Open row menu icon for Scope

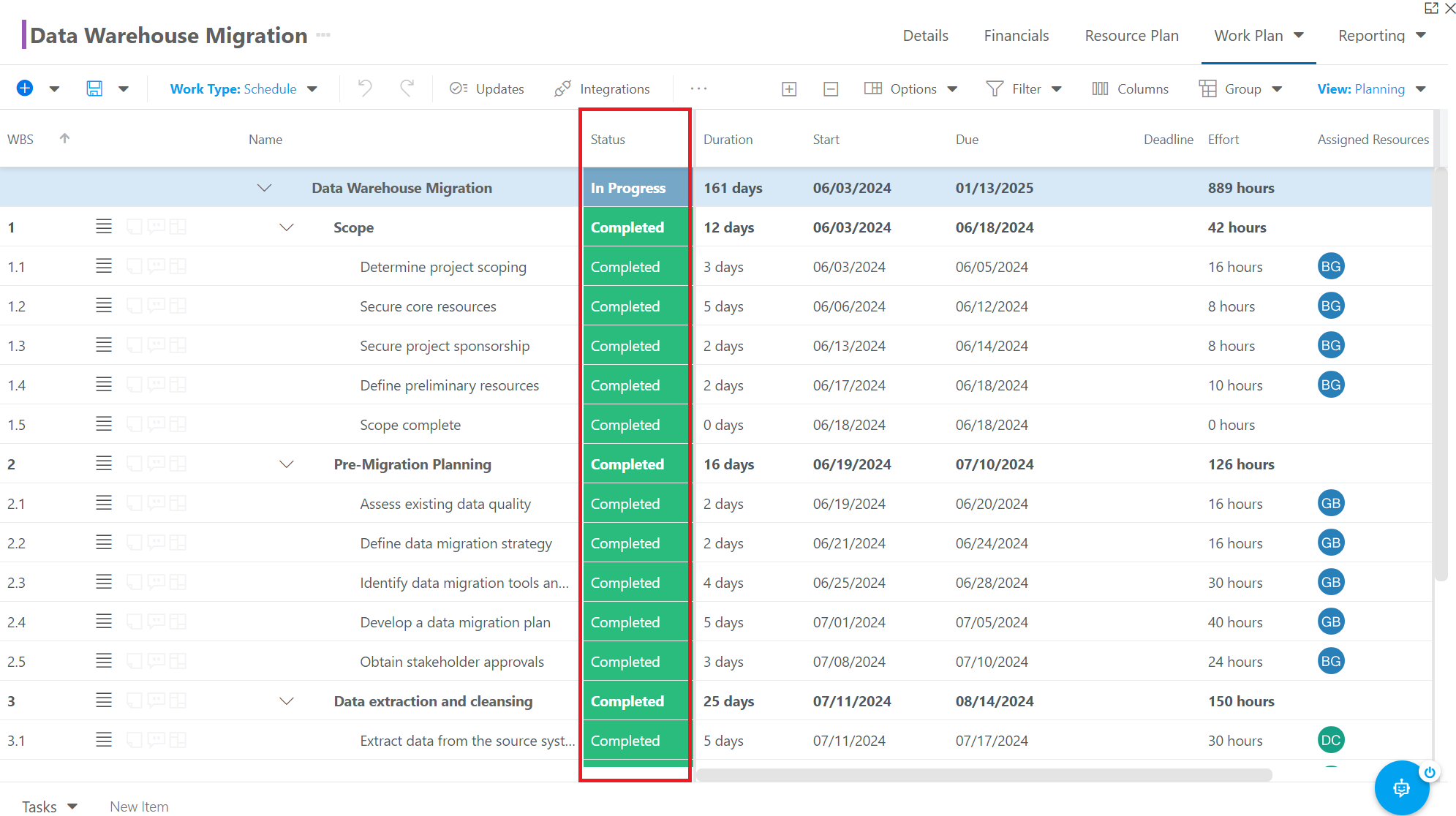click(104, 227)
